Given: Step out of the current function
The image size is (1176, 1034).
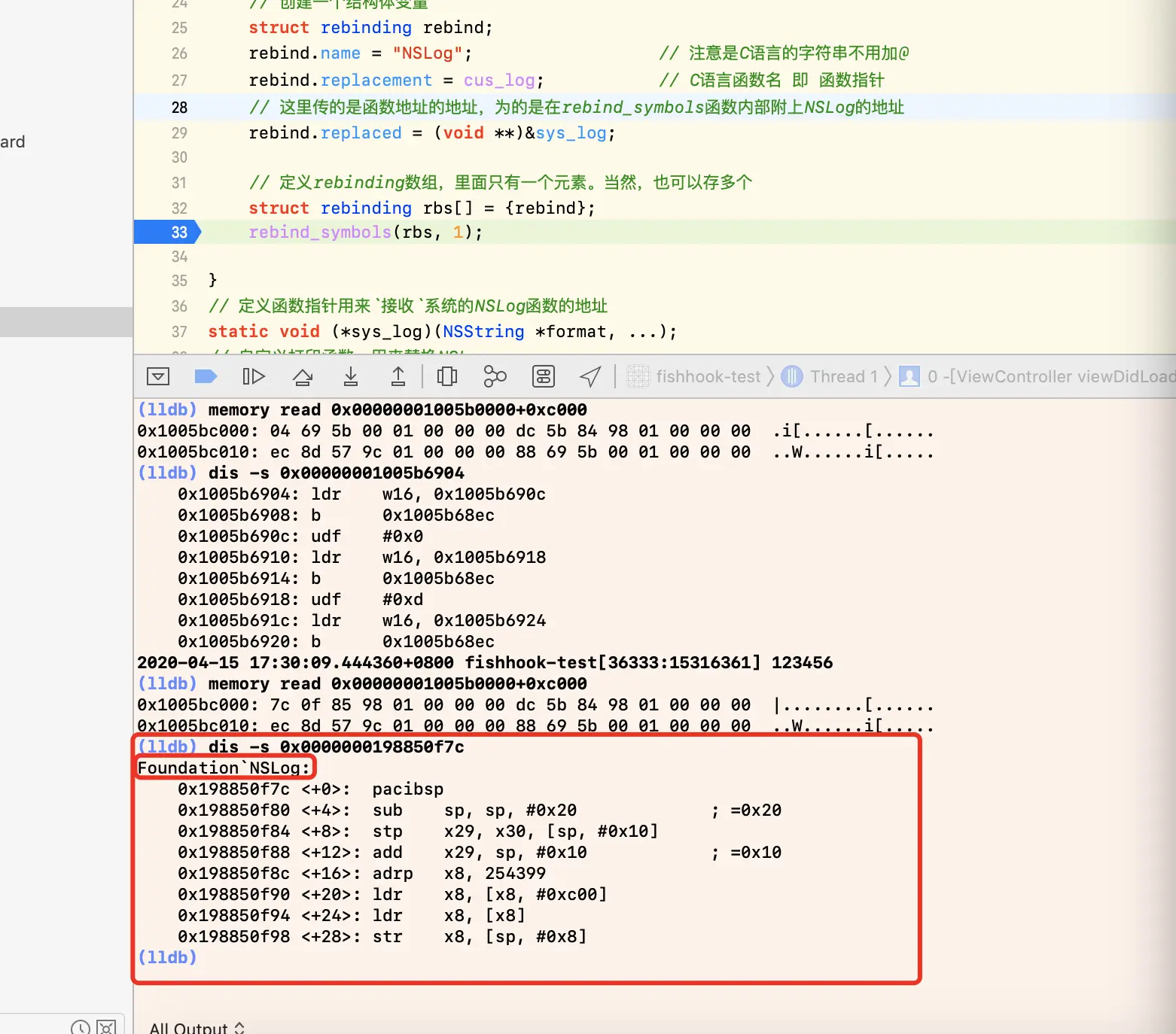Looking at the screenshot, I should [x=398, y=376].
